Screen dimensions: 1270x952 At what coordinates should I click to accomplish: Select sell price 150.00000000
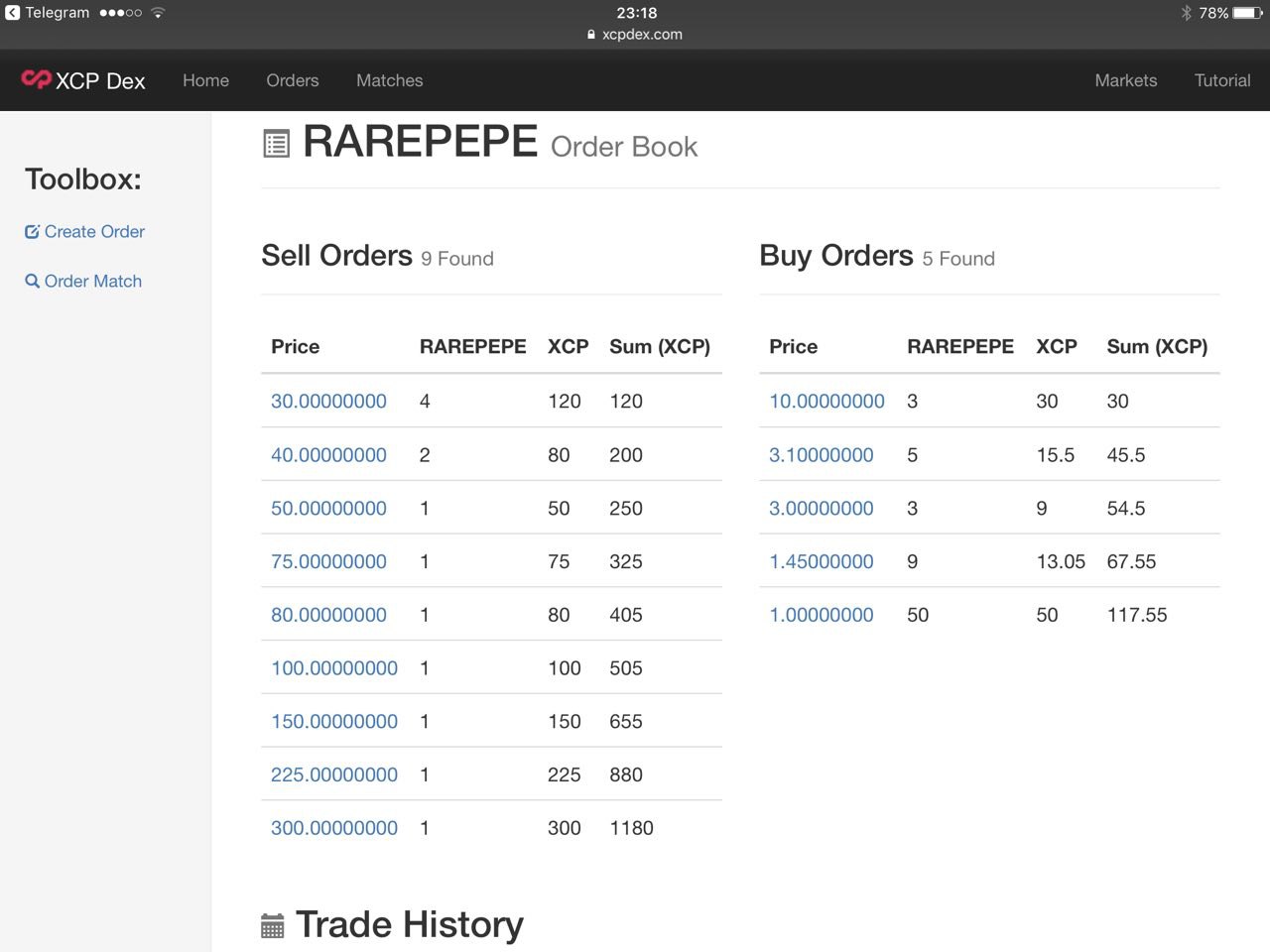point(334,722)
